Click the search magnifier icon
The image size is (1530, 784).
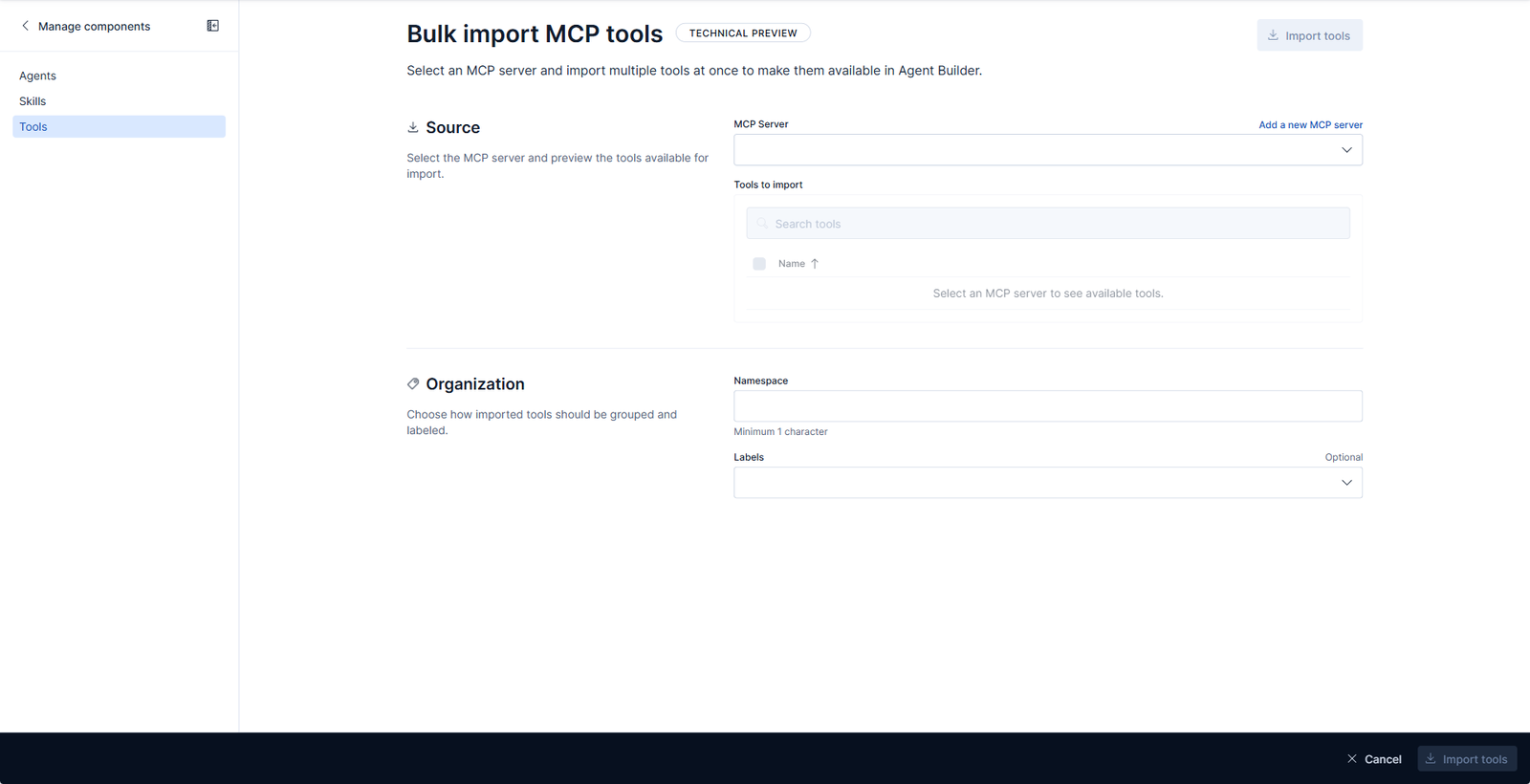762,224
